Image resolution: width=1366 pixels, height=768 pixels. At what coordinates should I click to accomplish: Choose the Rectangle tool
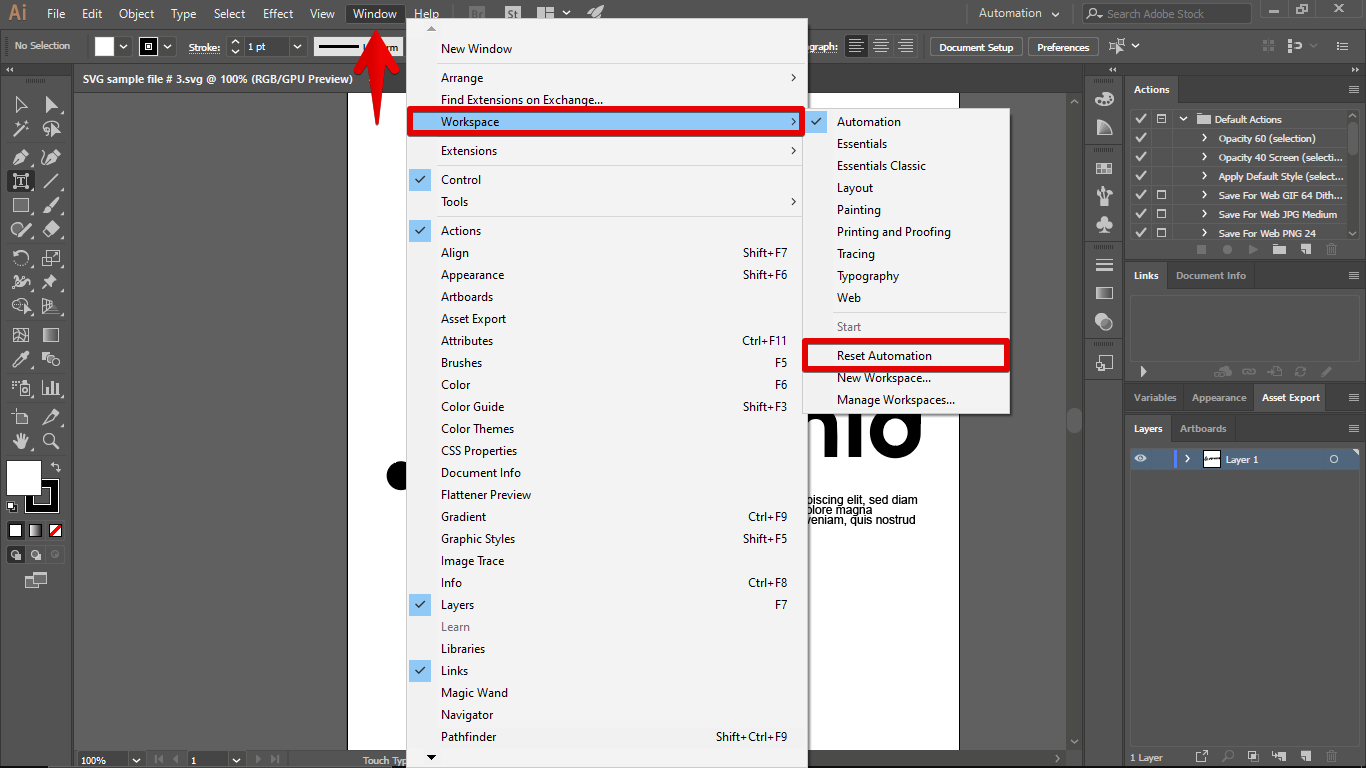pyautogui.click(x=20, y=206)
